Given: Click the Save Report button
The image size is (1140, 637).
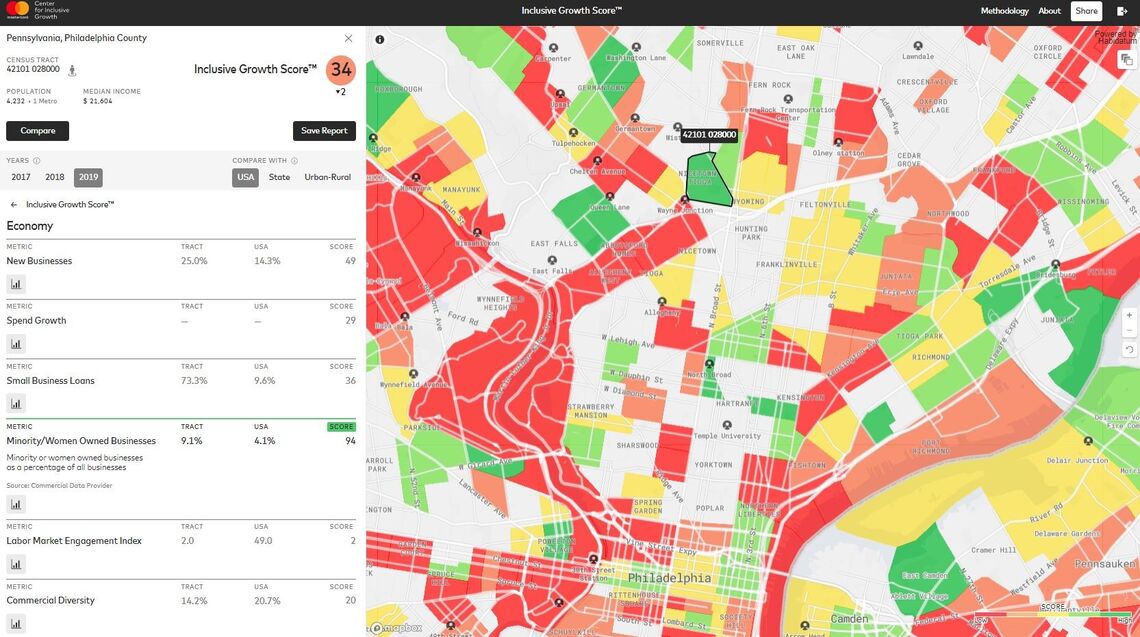Looking at the screenshot, I should click(x=324, y=131).
